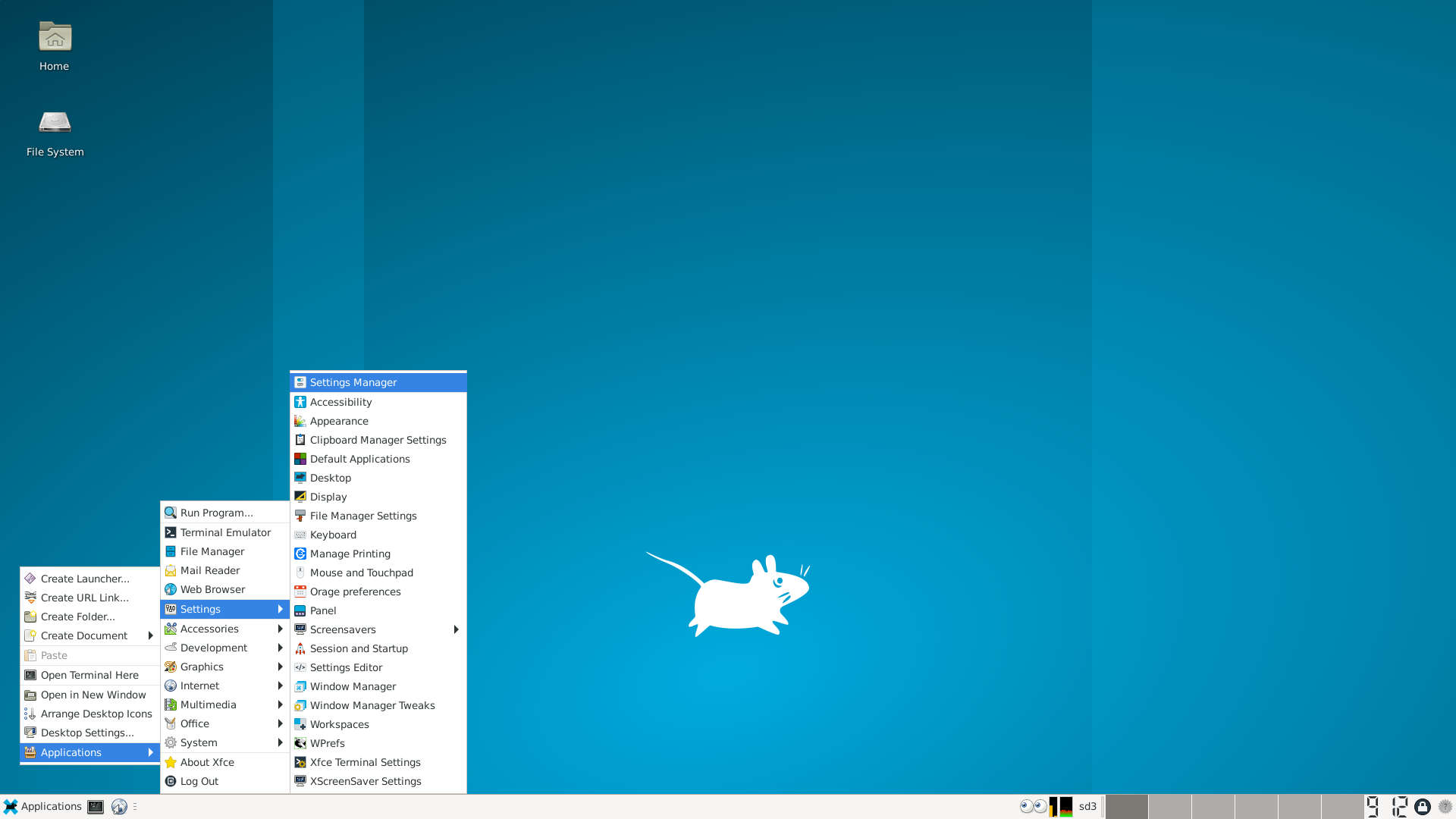This screenshot has height=819, width=1456.
Task: Launch terminal from the panel icon
Action: click(96, 807)
